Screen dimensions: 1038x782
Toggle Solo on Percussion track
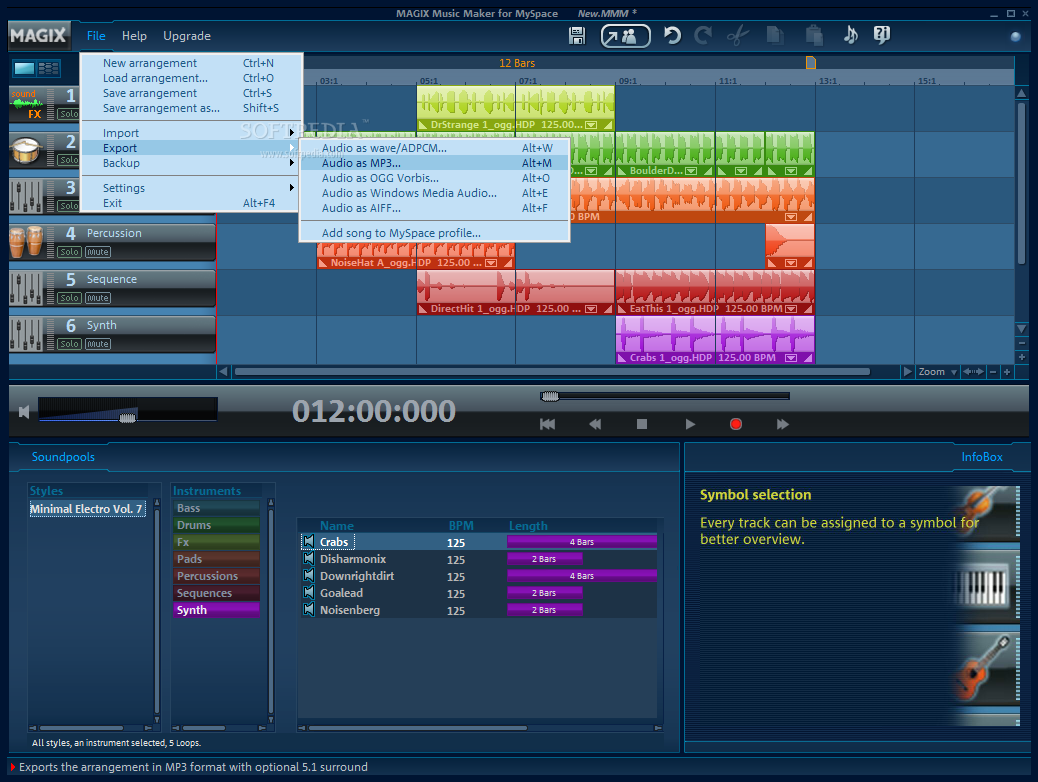(69, 252)
